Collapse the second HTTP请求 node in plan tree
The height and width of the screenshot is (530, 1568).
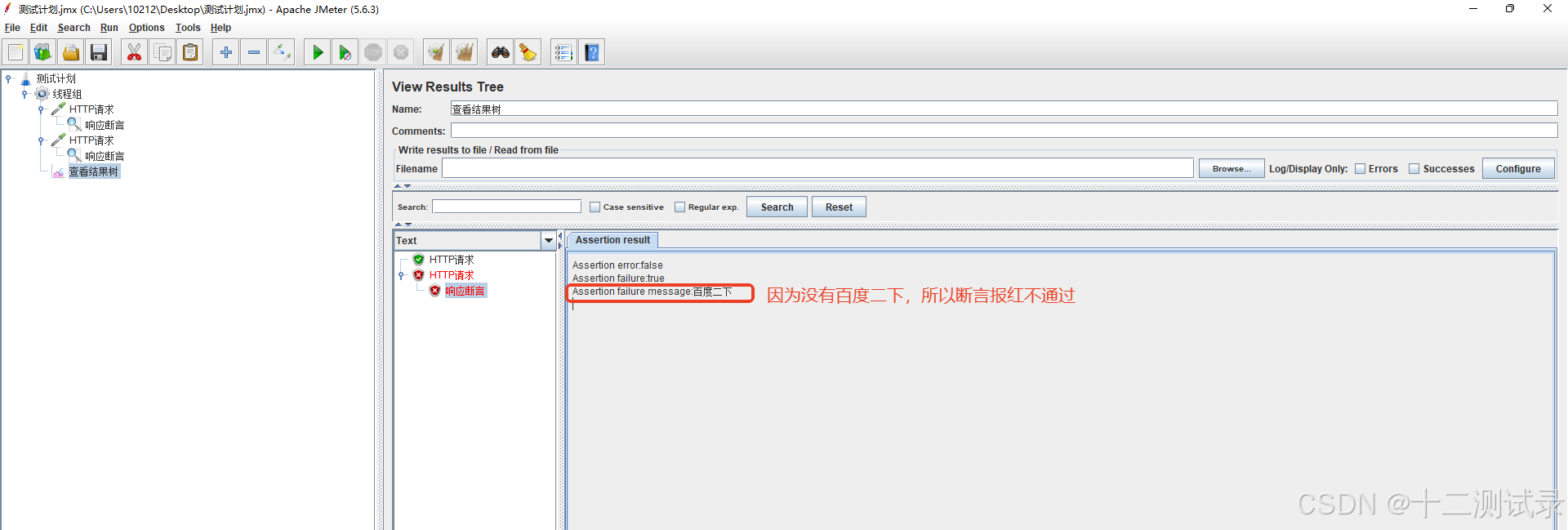click(41, 140)
